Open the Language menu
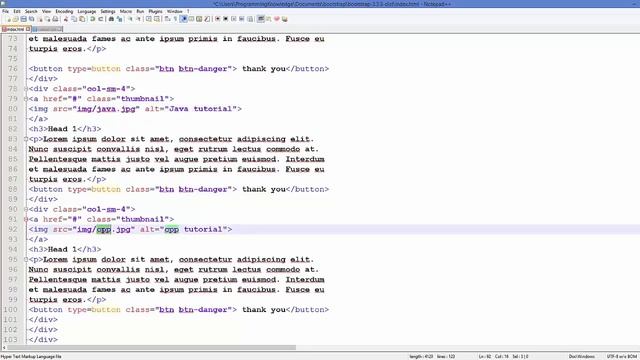Image resolution: width=640 pixels, height=360 pixels. [87, 11]
